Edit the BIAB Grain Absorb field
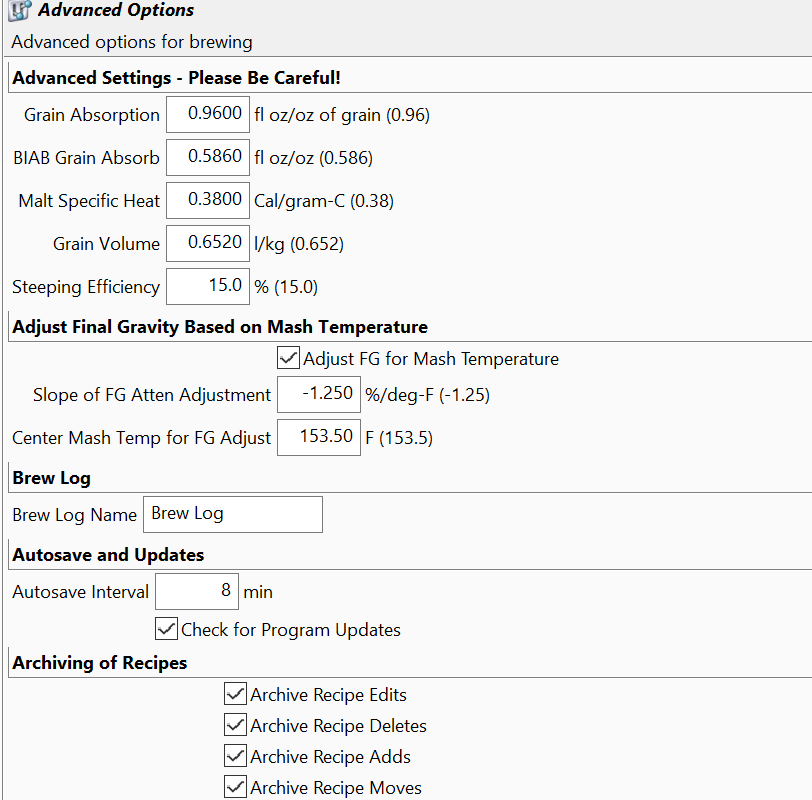The image size is (812, 800). [208, 157]
